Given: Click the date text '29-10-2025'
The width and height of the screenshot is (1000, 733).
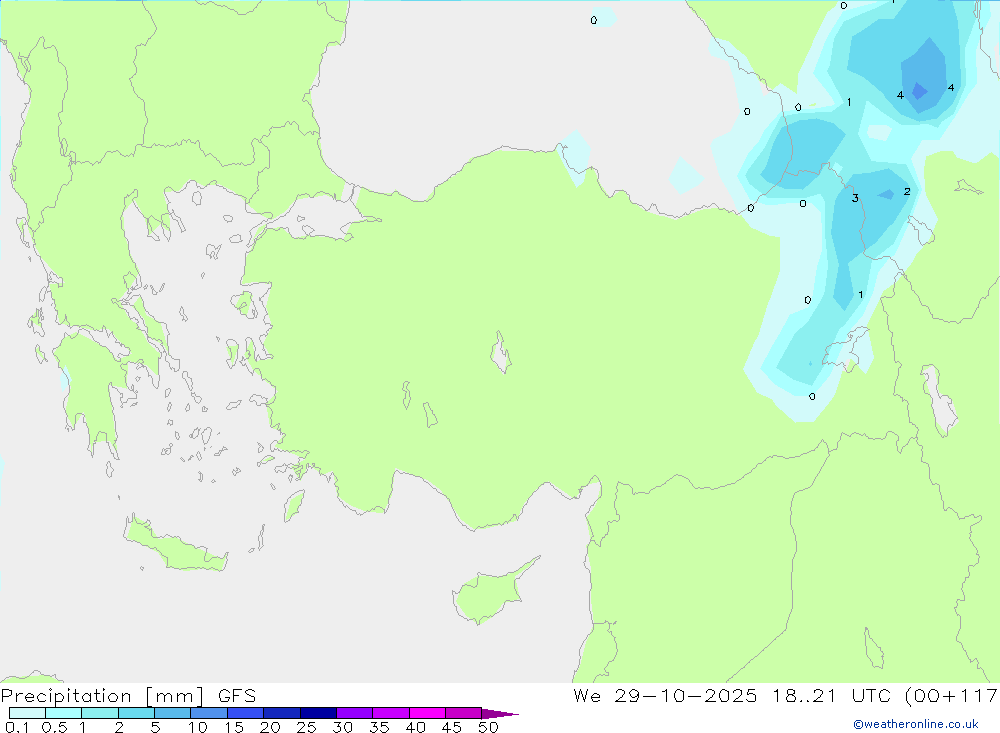Looking at the screenshot, I should pos(686,695).
